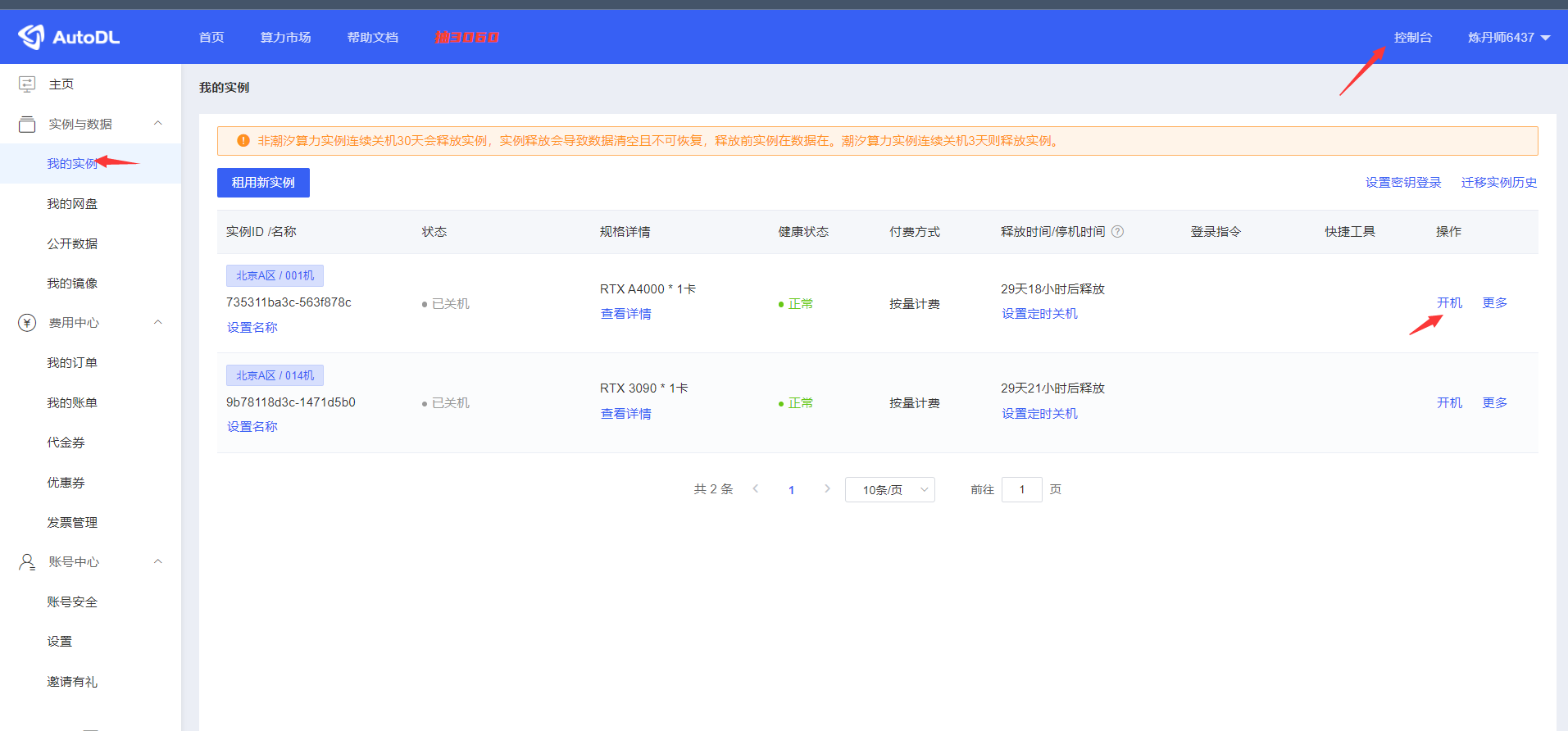
Task: Click the AutoDL logo
Action: [69, 37]
